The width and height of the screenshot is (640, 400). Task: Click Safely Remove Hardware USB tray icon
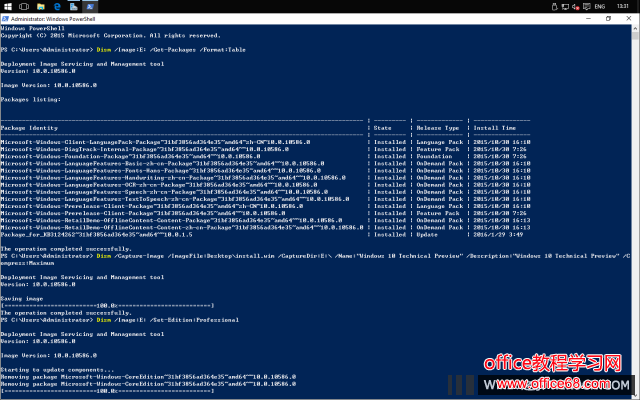point(554,6)
